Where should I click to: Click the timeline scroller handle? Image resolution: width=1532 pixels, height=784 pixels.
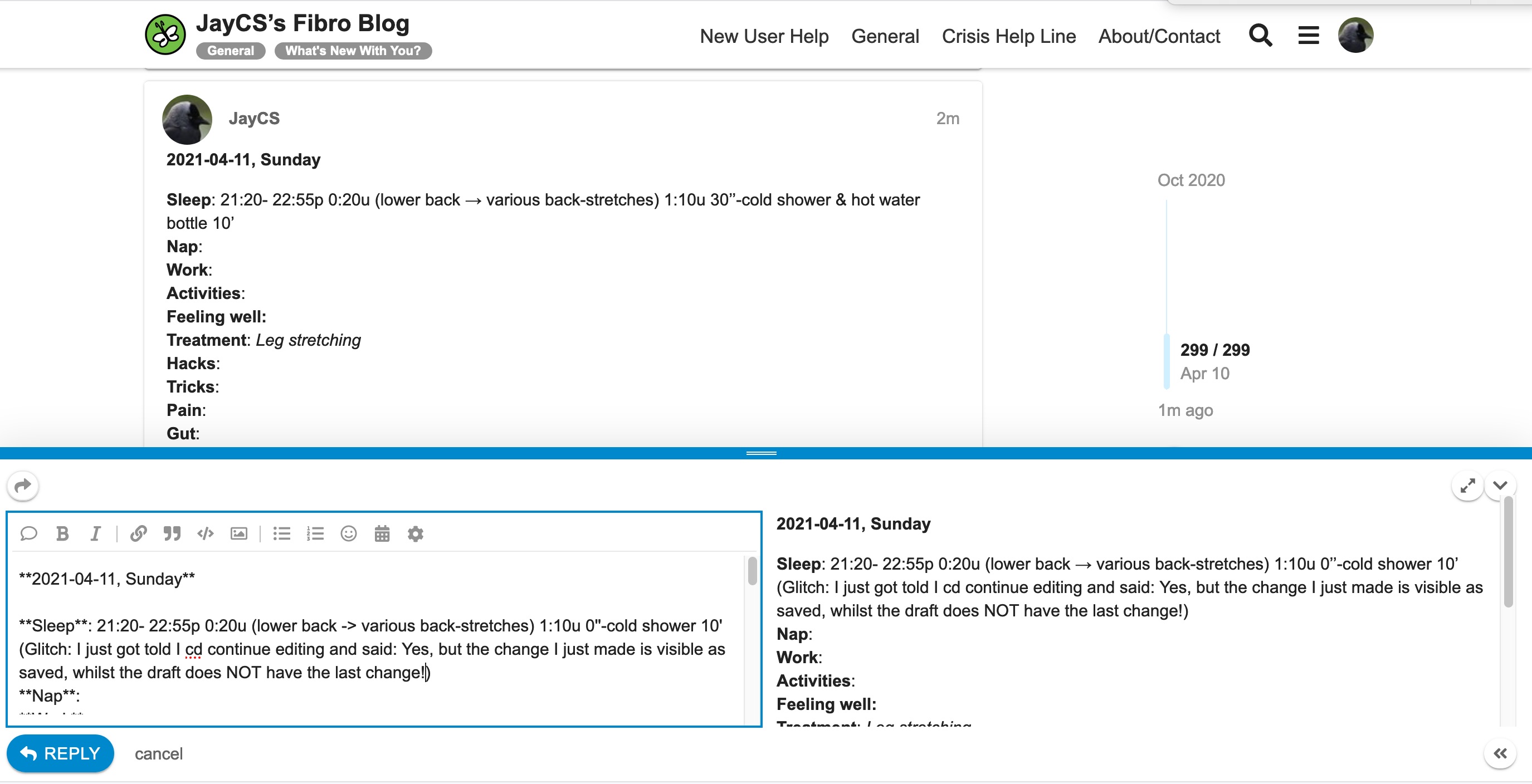pyautogui.click(x=1166, y=362)
